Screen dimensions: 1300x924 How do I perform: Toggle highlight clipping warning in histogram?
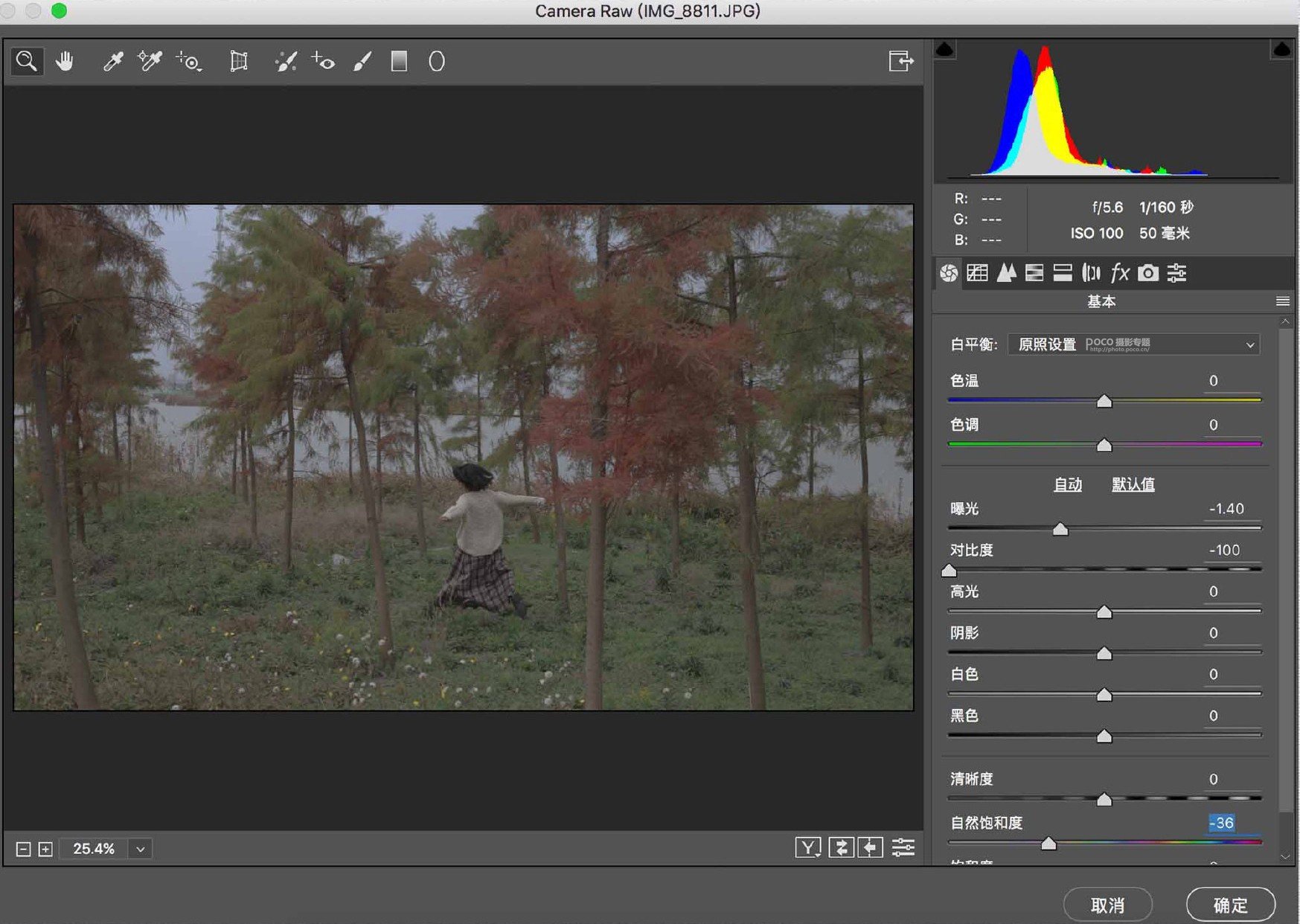[1281, 50]
